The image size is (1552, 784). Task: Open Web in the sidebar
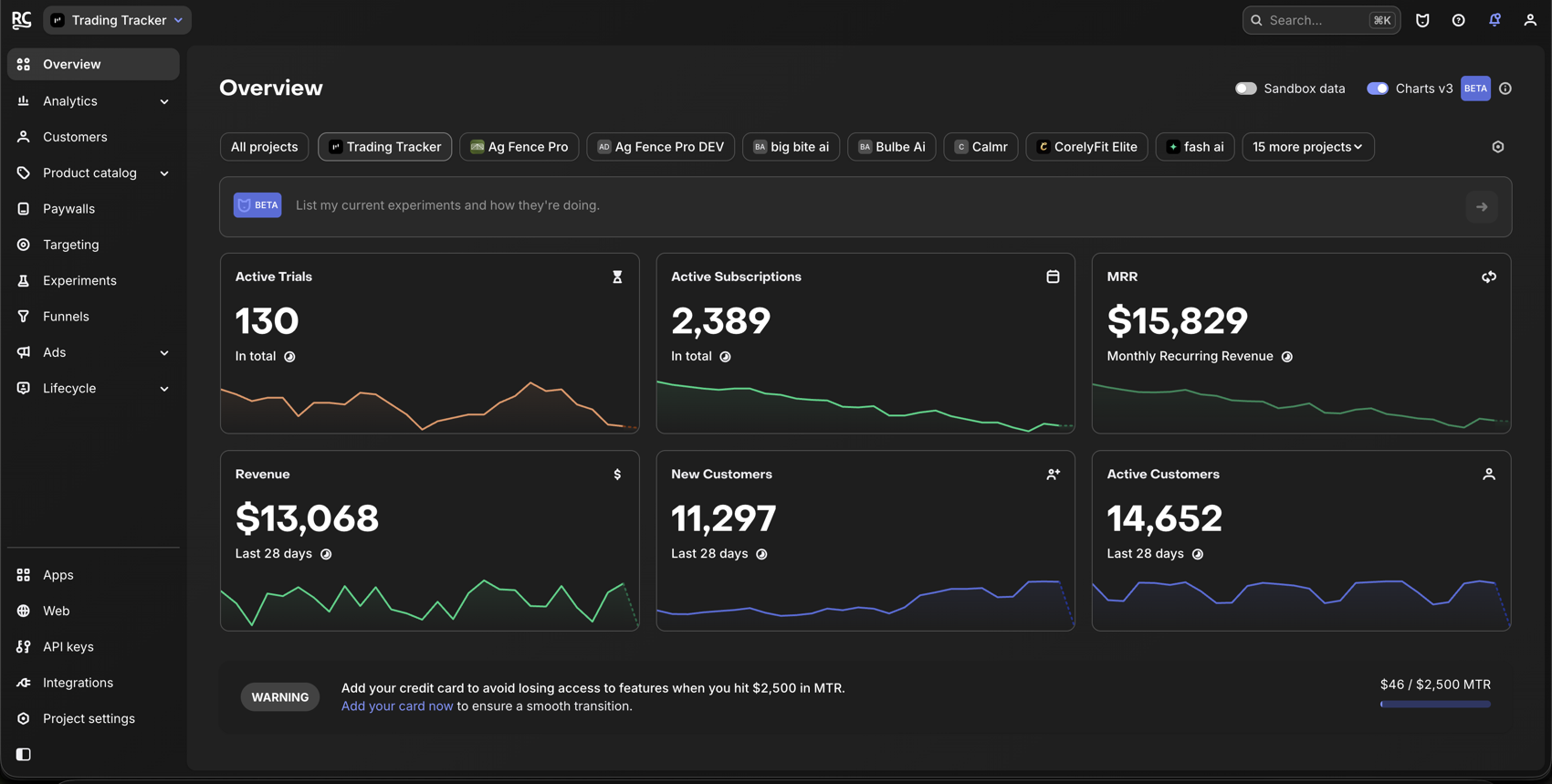[93, 611]
